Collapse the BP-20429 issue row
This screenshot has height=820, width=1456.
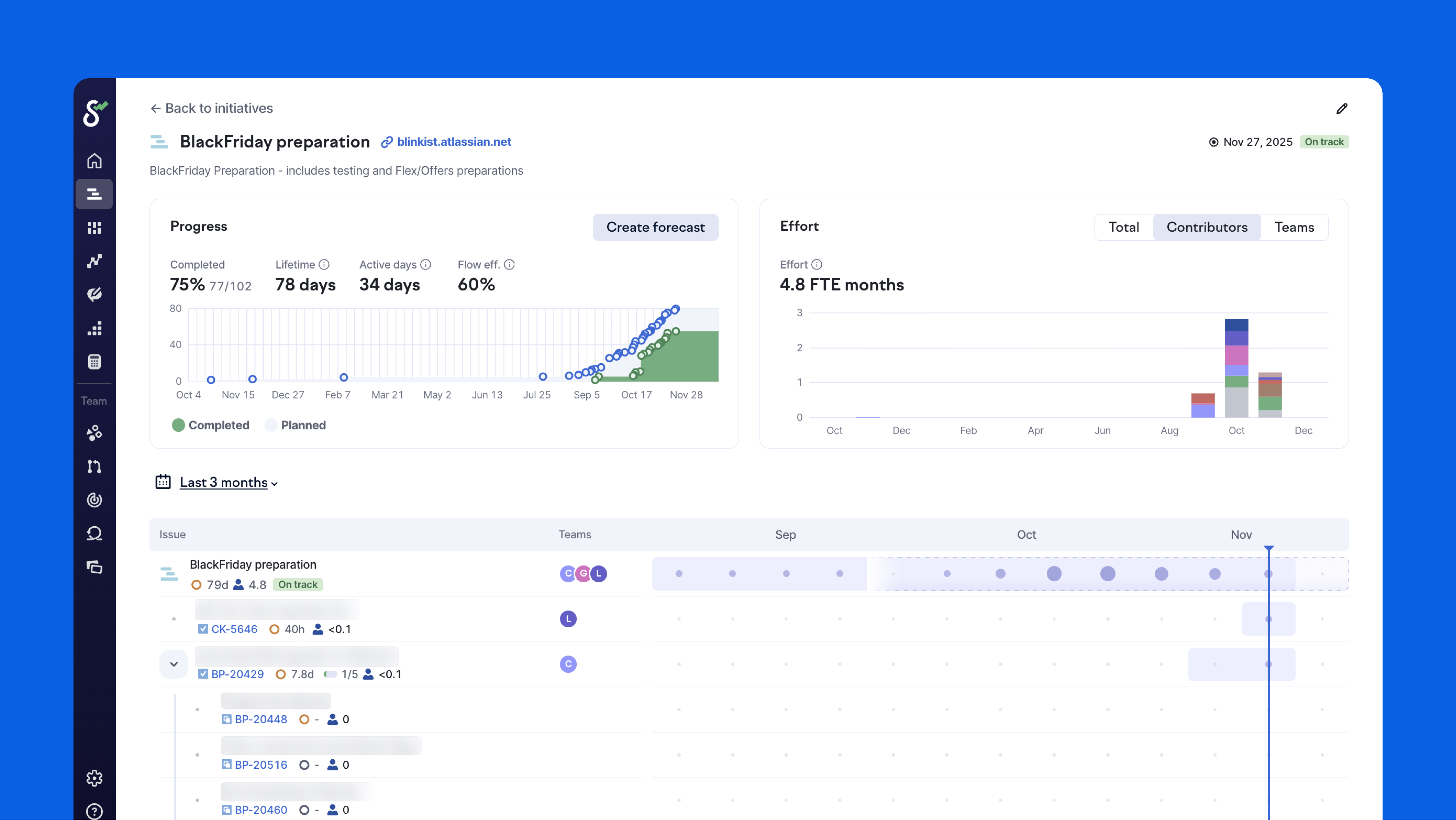click(x=174, y=664)
